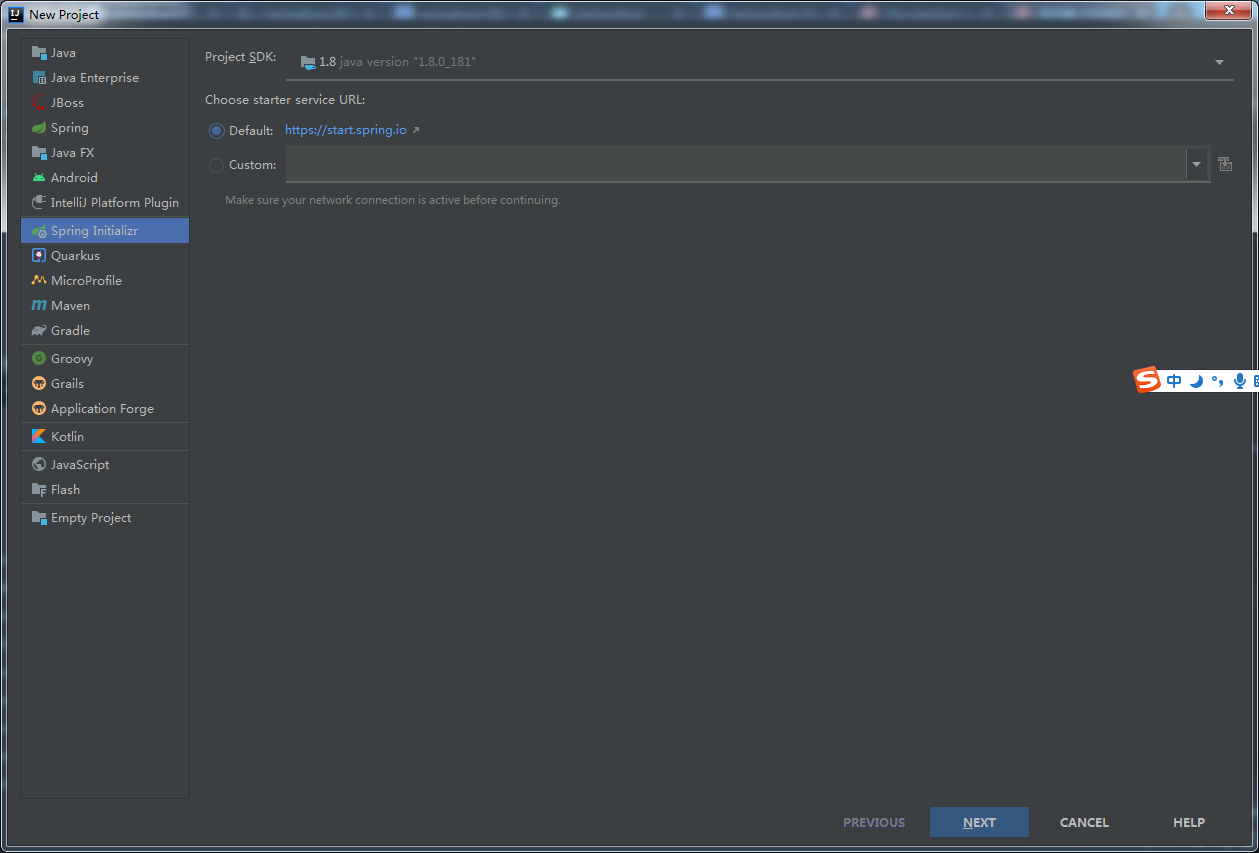The height and width of the screenshot is (853, 1259).
Task: Click the HELP button
Action: pyautogui.click(x=1189, y=822)
